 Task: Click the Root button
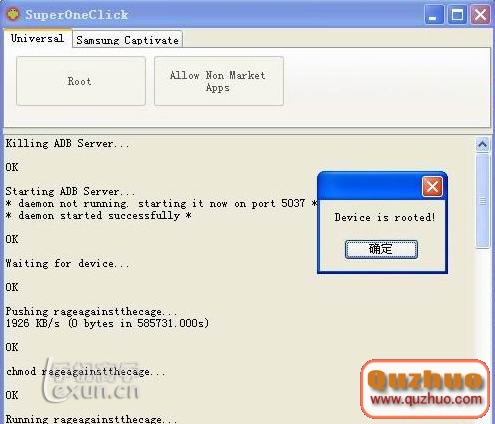coord(81,81)
